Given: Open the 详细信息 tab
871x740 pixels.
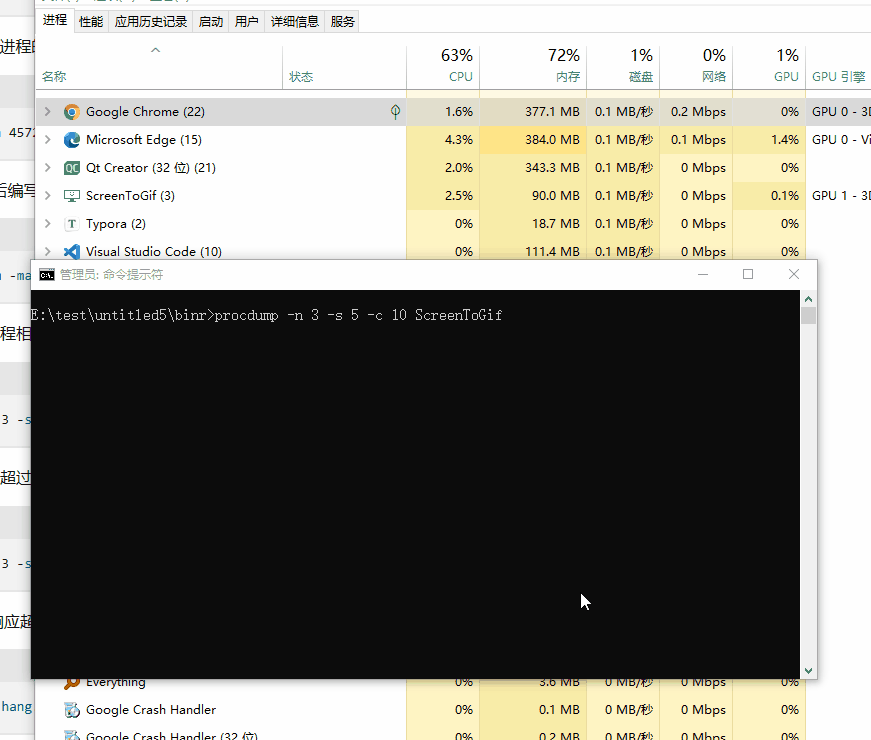Looking at the screenshot, I should click(x=294, y=22).
